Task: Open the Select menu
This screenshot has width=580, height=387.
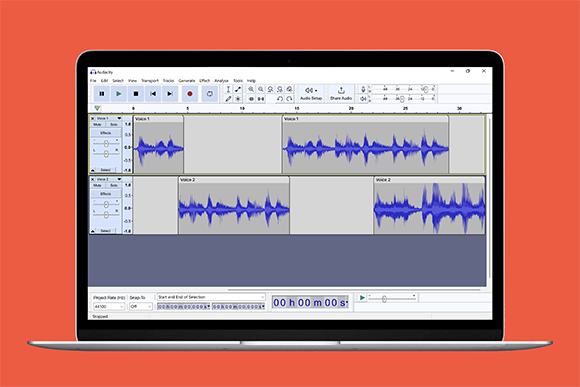Action: click(118, 81)
